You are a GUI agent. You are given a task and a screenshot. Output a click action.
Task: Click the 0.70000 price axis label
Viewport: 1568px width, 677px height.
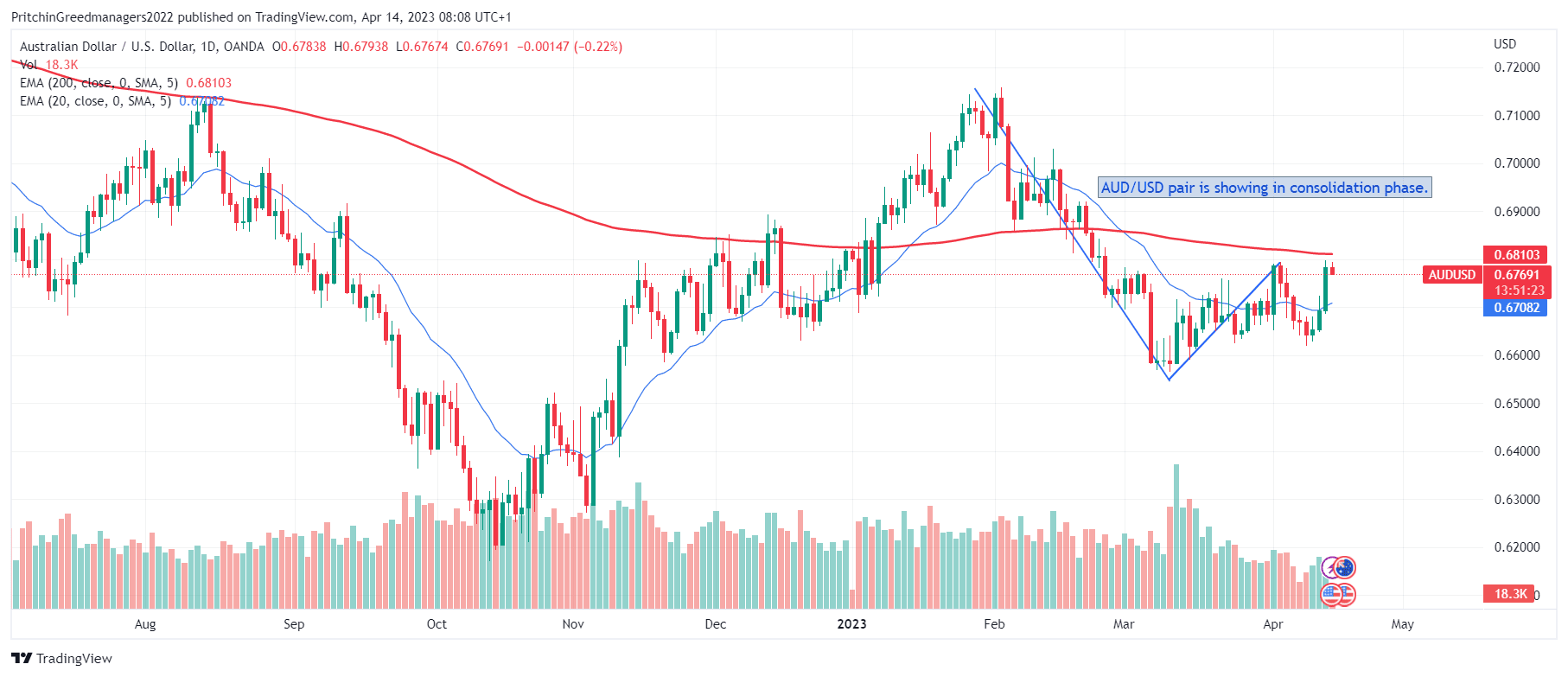click(1517, 163)
